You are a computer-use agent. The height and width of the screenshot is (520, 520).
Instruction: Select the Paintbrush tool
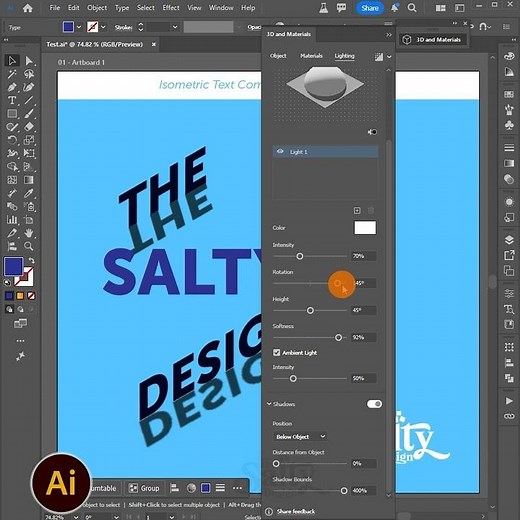[29, 114]
